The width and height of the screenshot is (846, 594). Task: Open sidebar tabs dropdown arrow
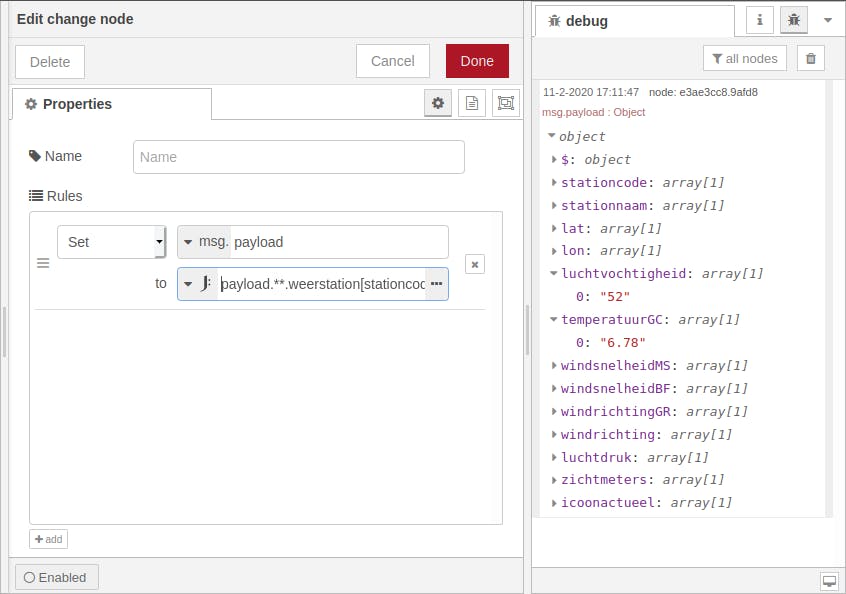(x=828, y=20)
